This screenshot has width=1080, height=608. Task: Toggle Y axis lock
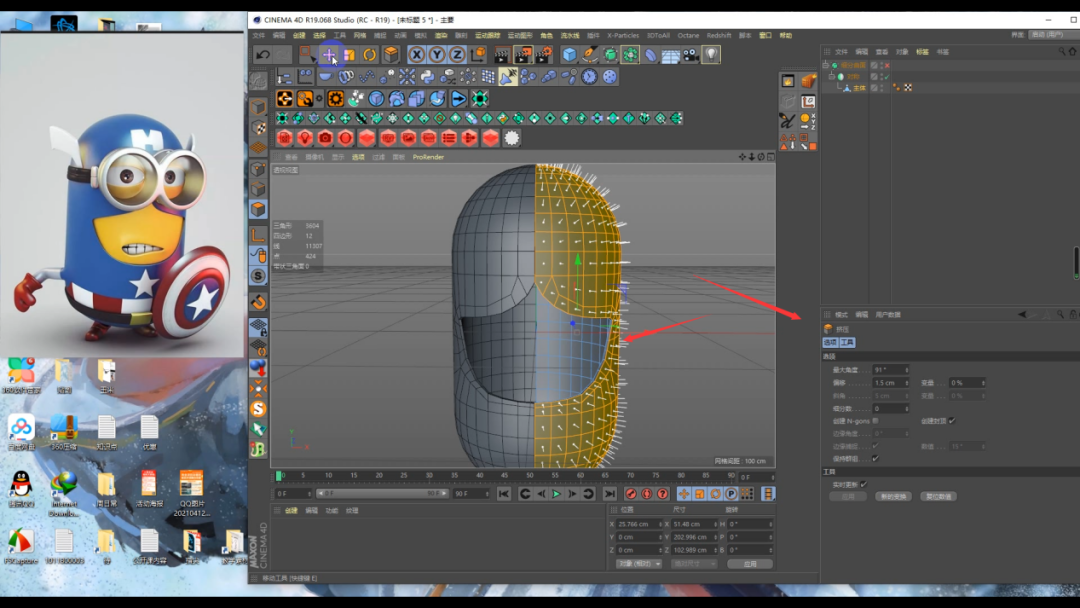pyautogui.click(x=437, y=54)
